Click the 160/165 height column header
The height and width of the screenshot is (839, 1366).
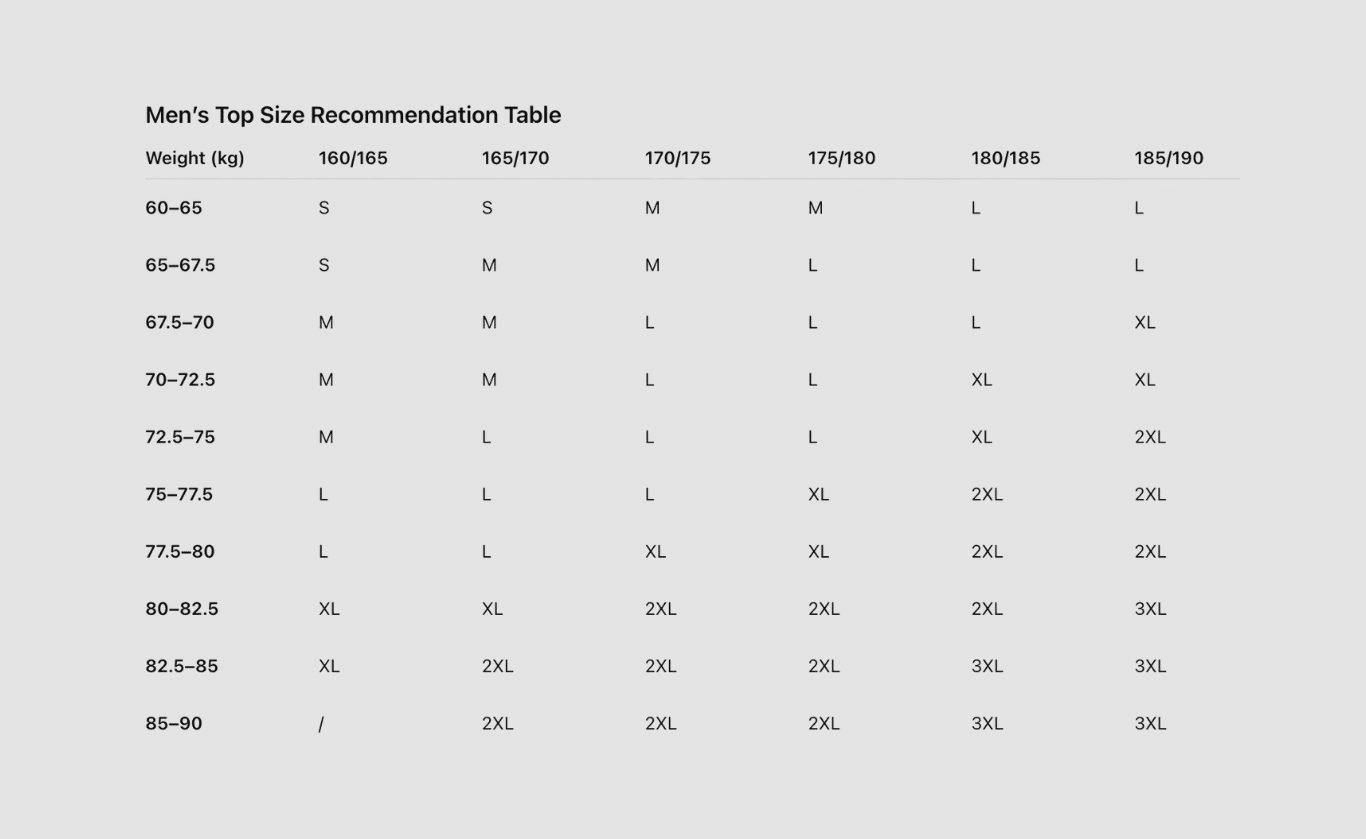353,158
